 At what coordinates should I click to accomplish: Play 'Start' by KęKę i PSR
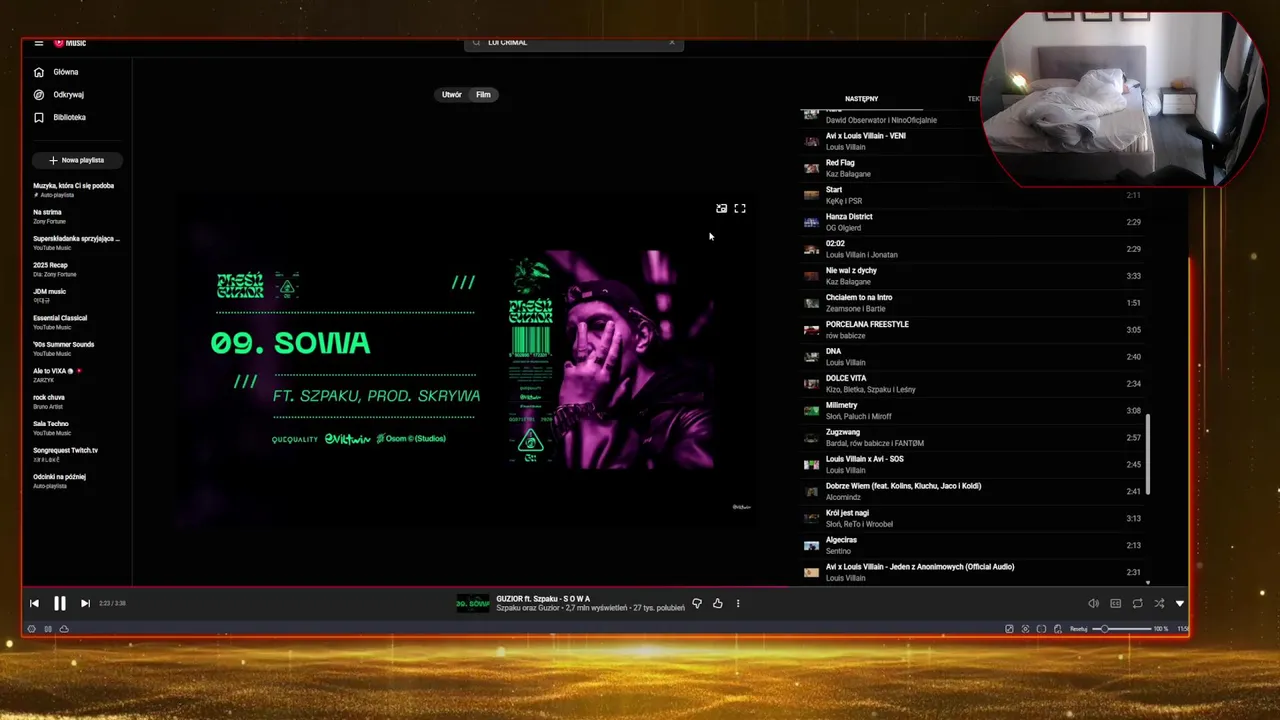point(974,195)
